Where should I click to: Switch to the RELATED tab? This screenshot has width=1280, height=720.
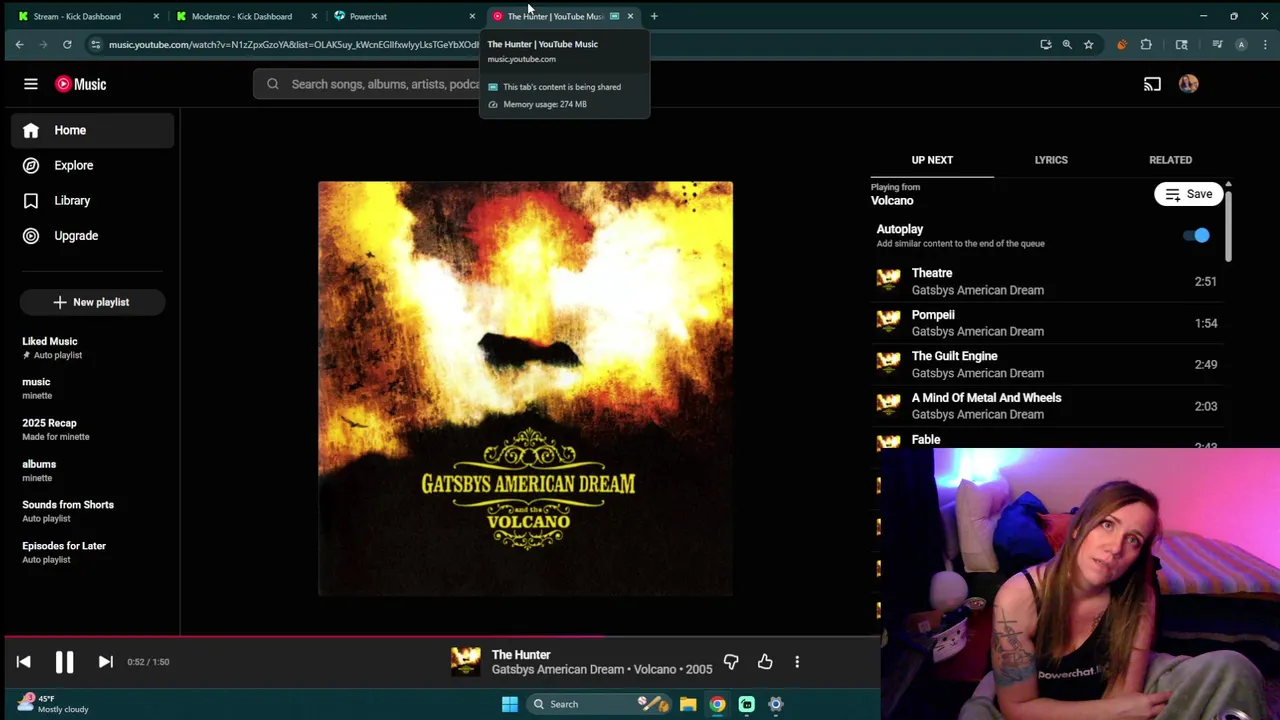1170,160
